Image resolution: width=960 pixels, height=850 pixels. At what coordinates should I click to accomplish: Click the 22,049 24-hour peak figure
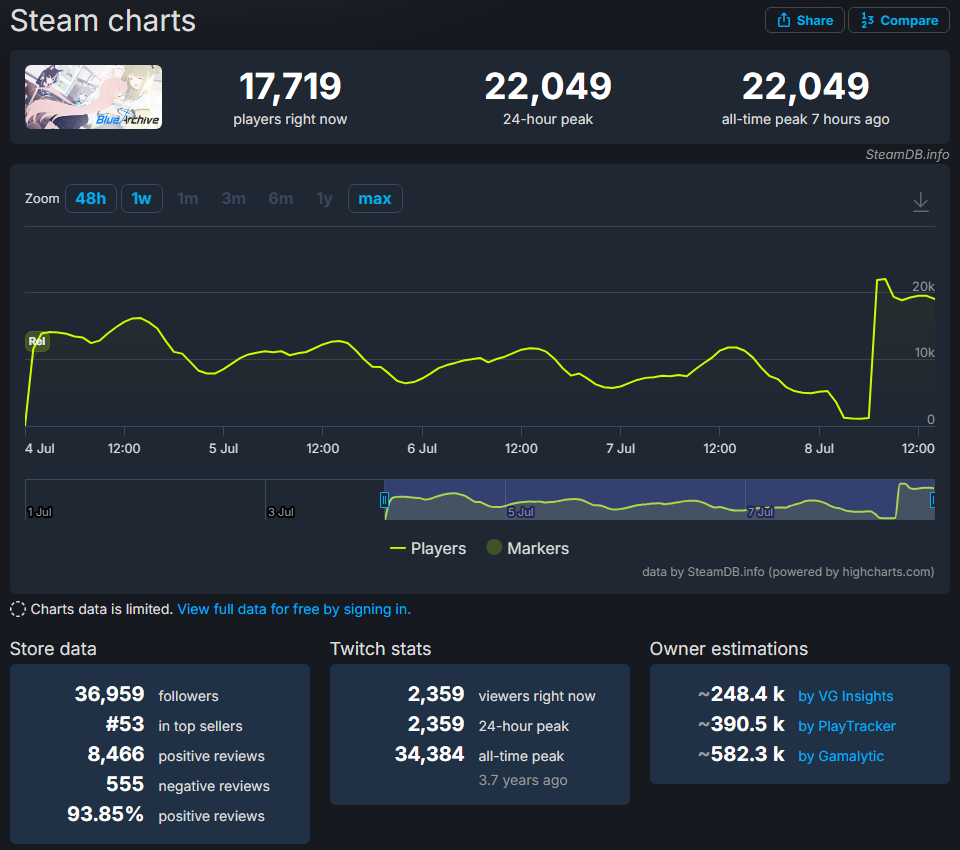point(548,86)
